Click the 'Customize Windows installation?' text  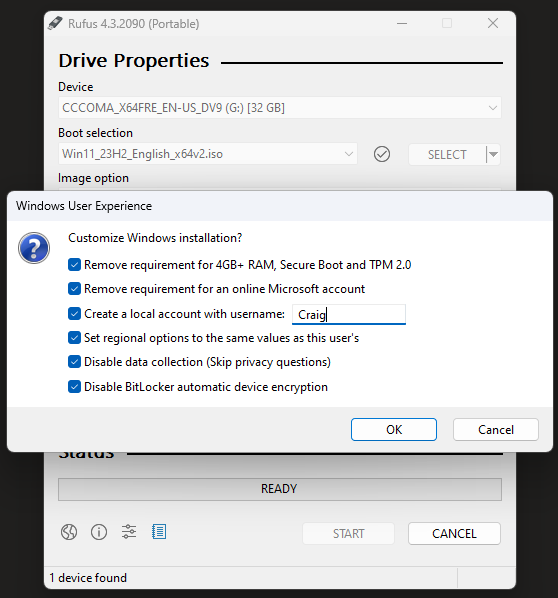(x=155, y=238)
